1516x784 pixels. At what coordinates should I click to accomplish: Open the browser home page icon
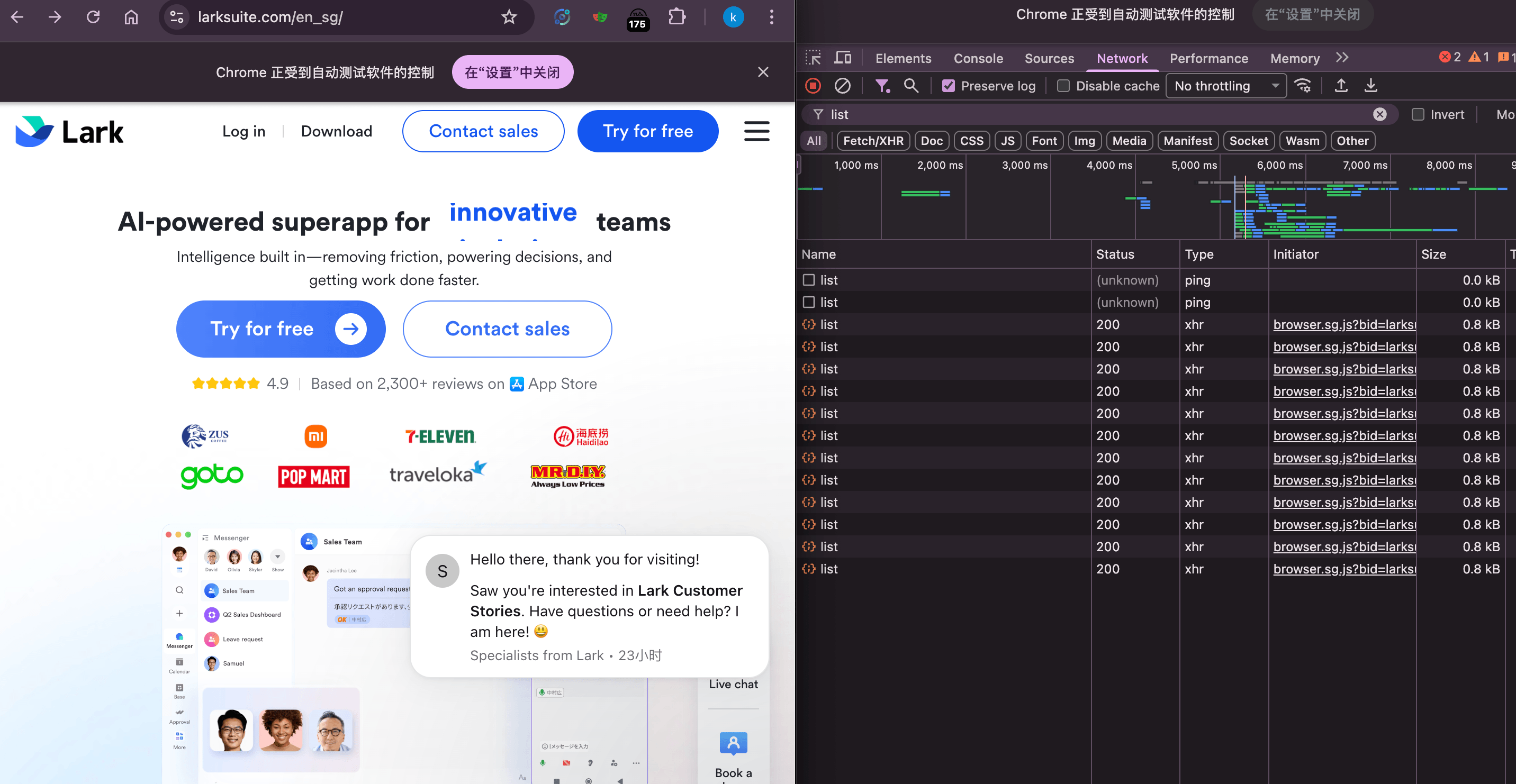tap(131, 17)
